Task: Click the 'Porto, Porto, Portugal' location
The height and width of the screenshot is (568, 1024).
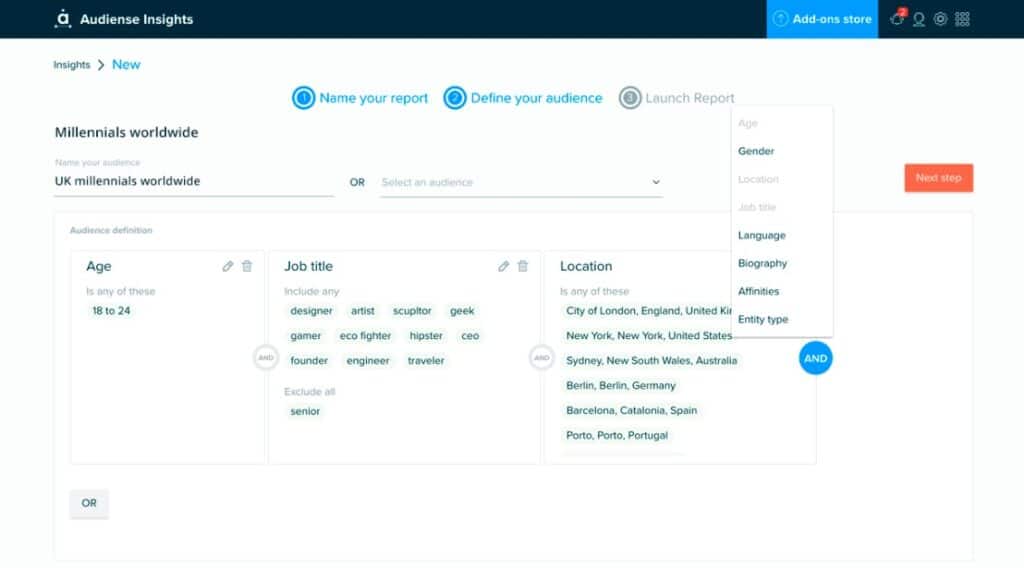Action: click(616, 435)
